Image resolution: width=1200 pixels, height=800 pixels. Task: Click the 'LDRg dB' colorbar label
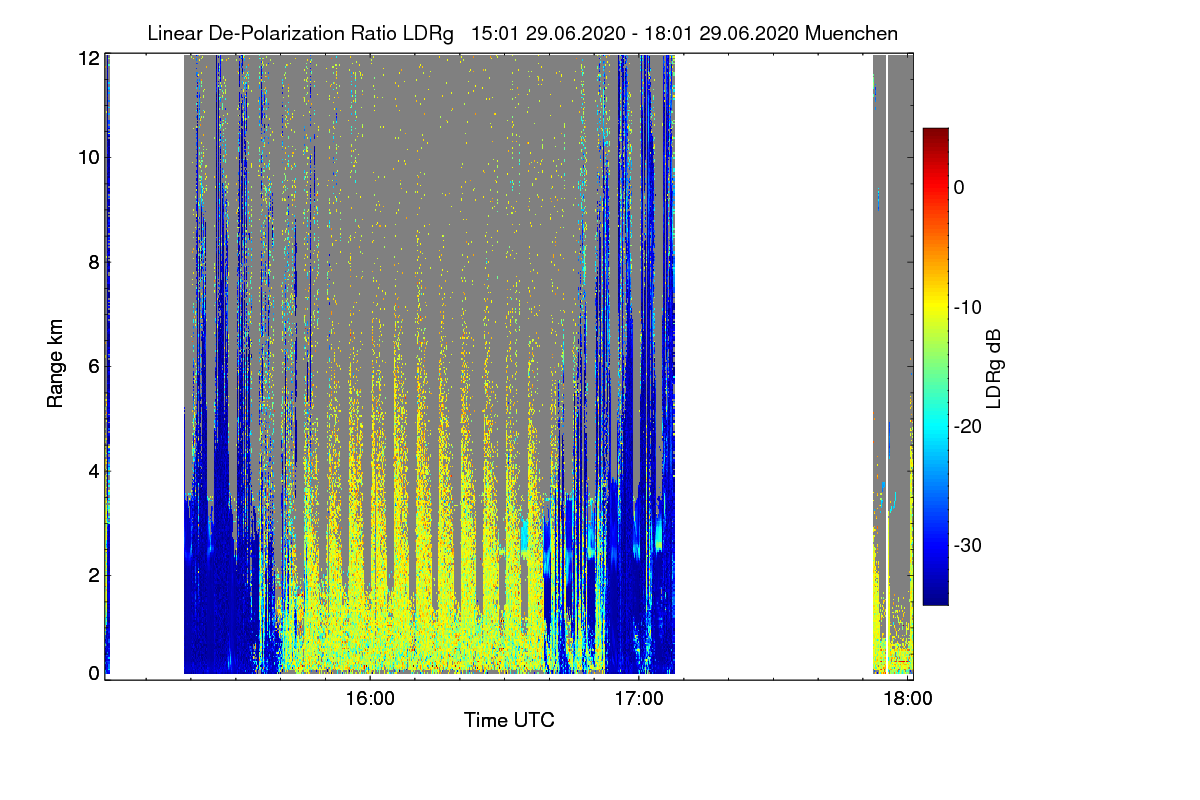click(994, 367)
